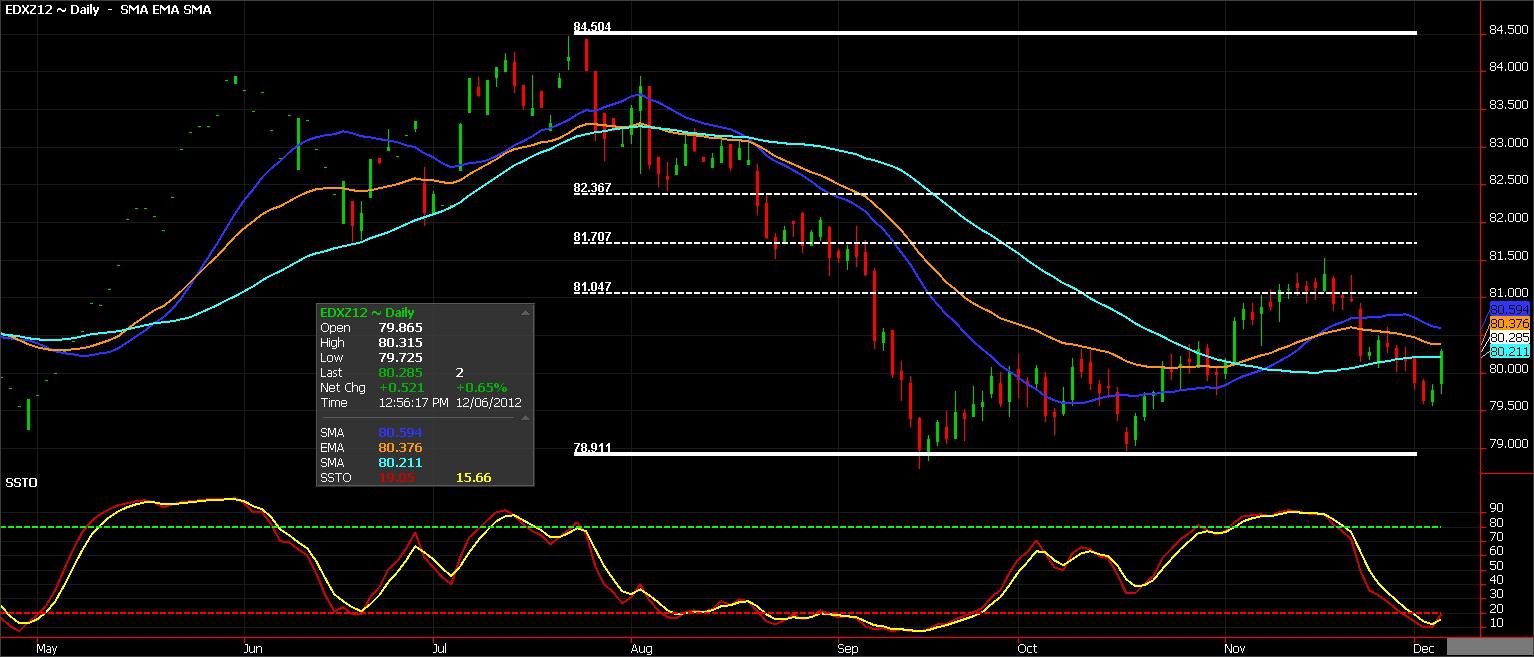
Task: Click the 82.367 dashed line label
Action: coord(590,188)
